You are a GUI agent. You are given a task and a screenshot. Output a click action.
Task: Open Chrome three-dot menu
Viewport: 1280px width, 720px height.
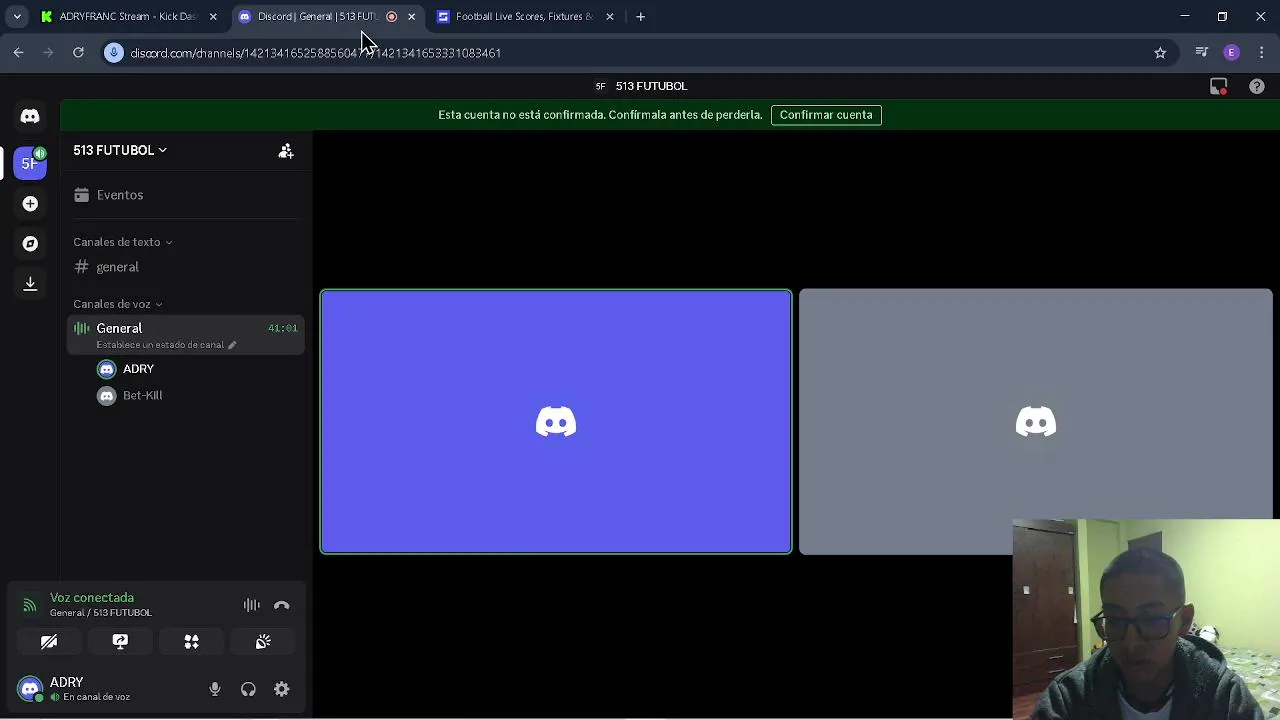[x=1262, y=53]
